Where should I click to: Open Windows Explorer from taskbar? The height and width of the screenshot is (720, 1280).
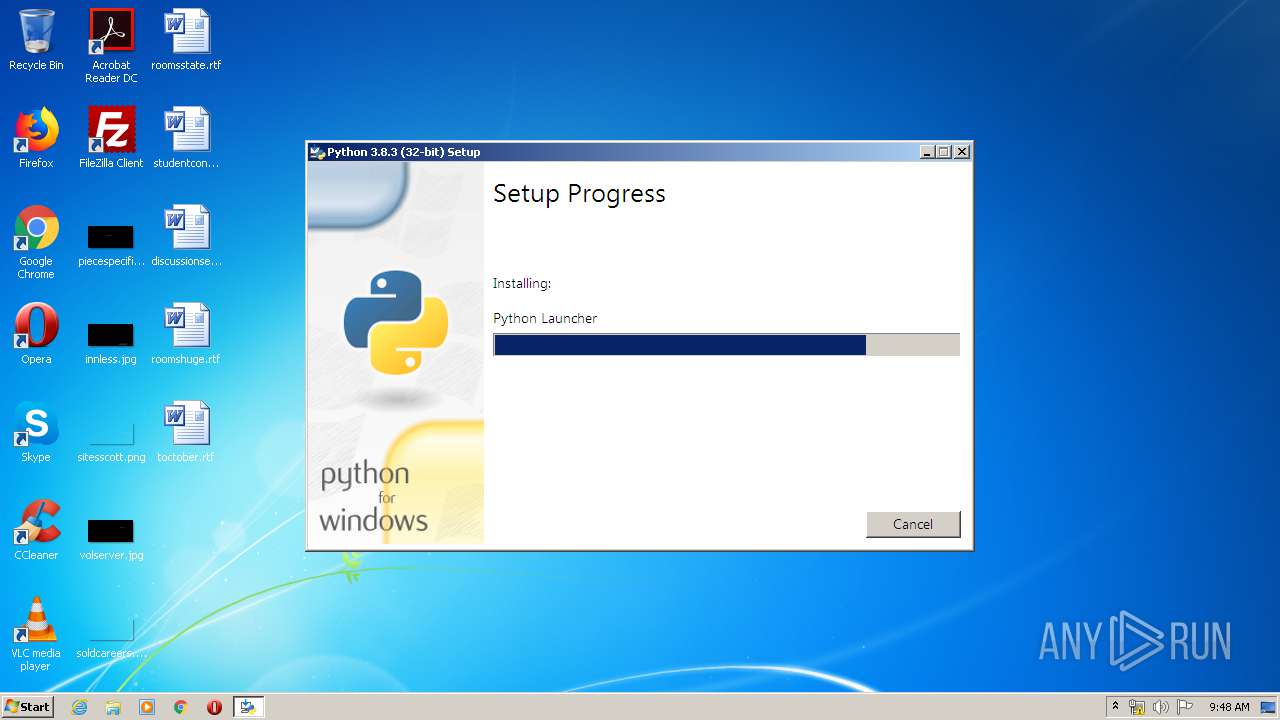(113, 707)
